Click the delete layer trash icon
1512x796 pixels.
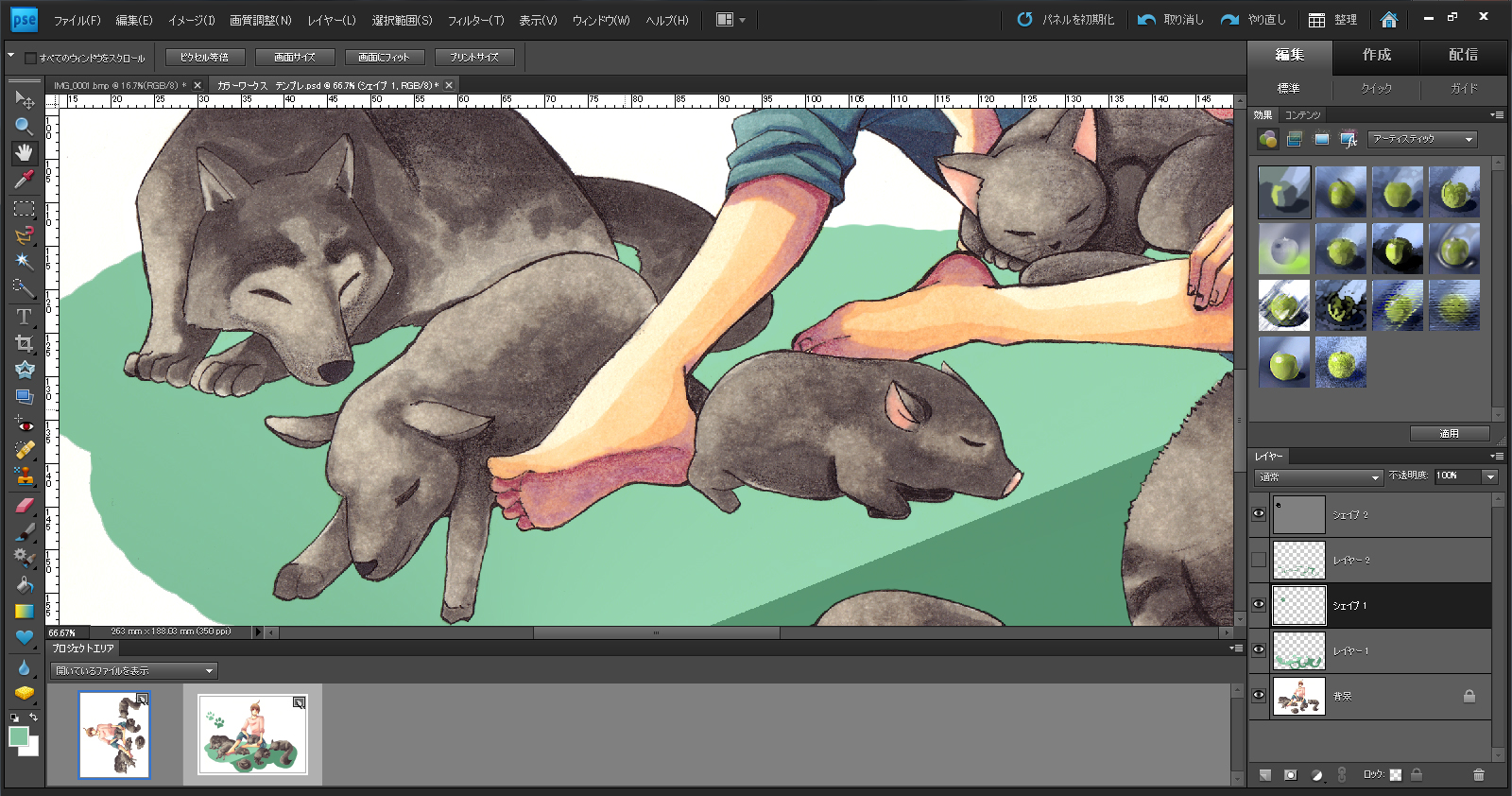[1478, 775]
